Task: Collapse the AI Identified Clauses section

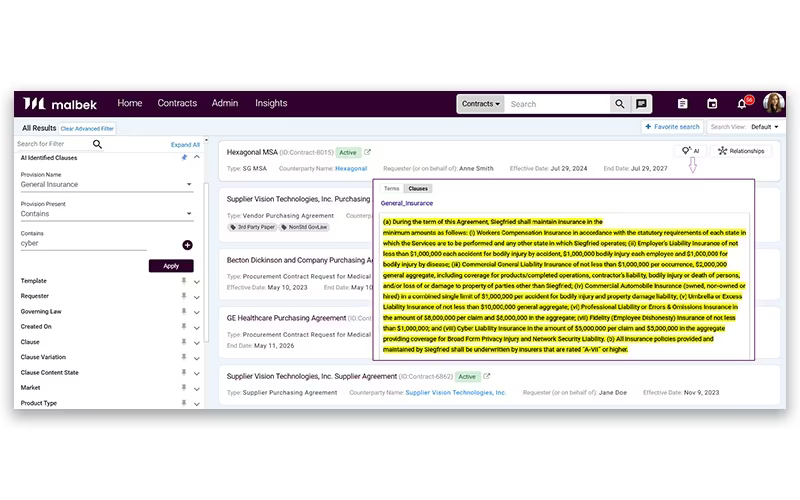Action: (196, 158)
